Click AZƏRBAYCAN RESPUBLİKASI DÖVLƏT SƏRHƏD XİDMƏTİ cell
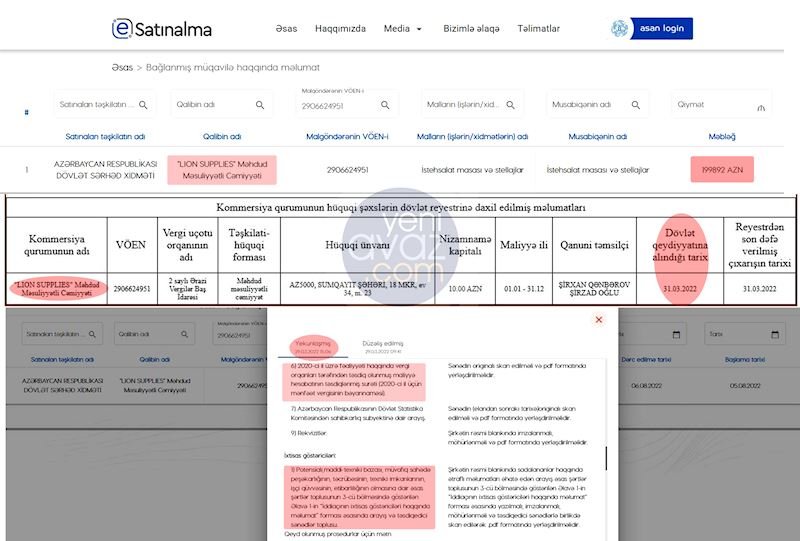 (x=105, y=170)
